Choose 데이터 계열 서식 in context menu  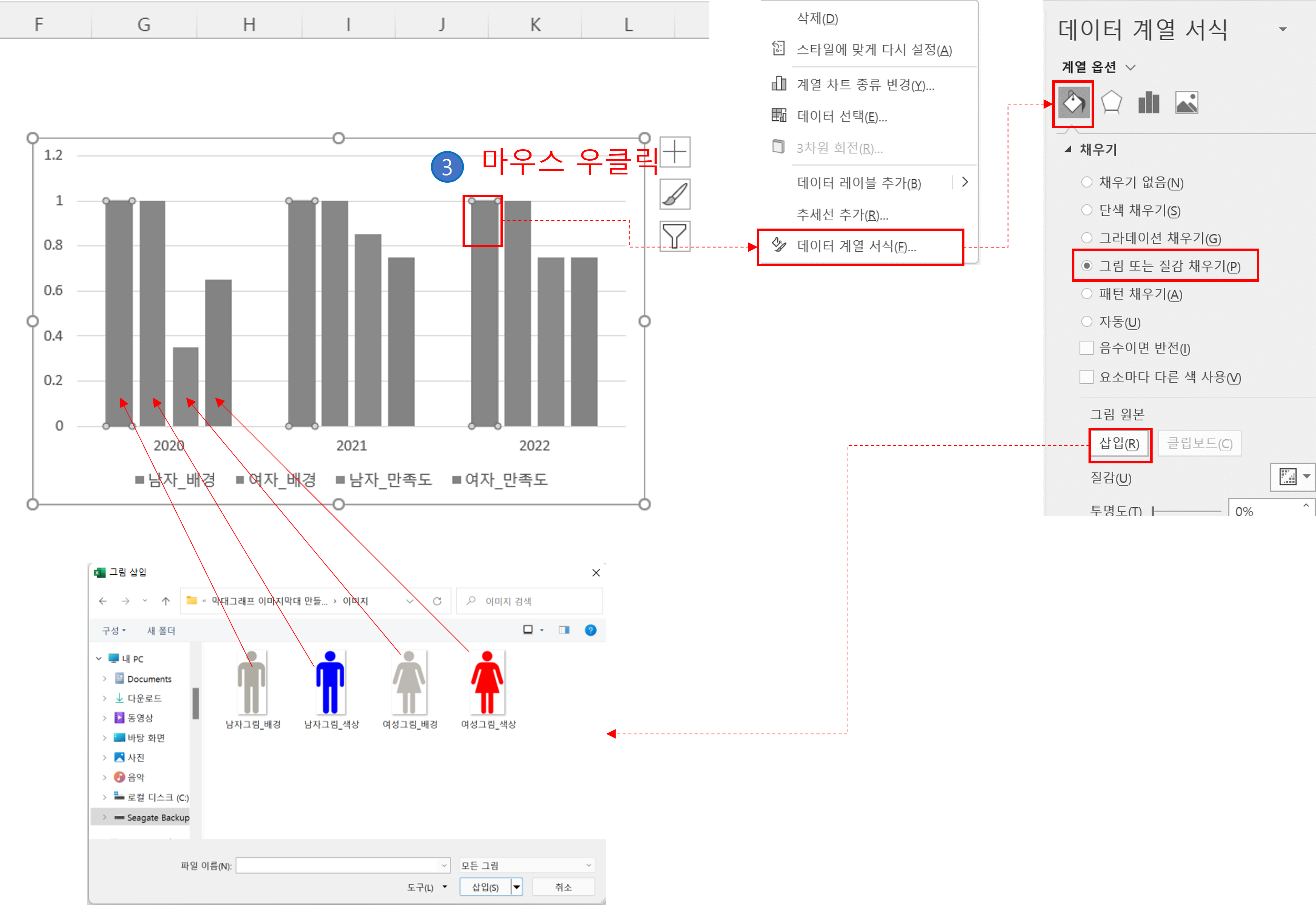coord(856,247)
